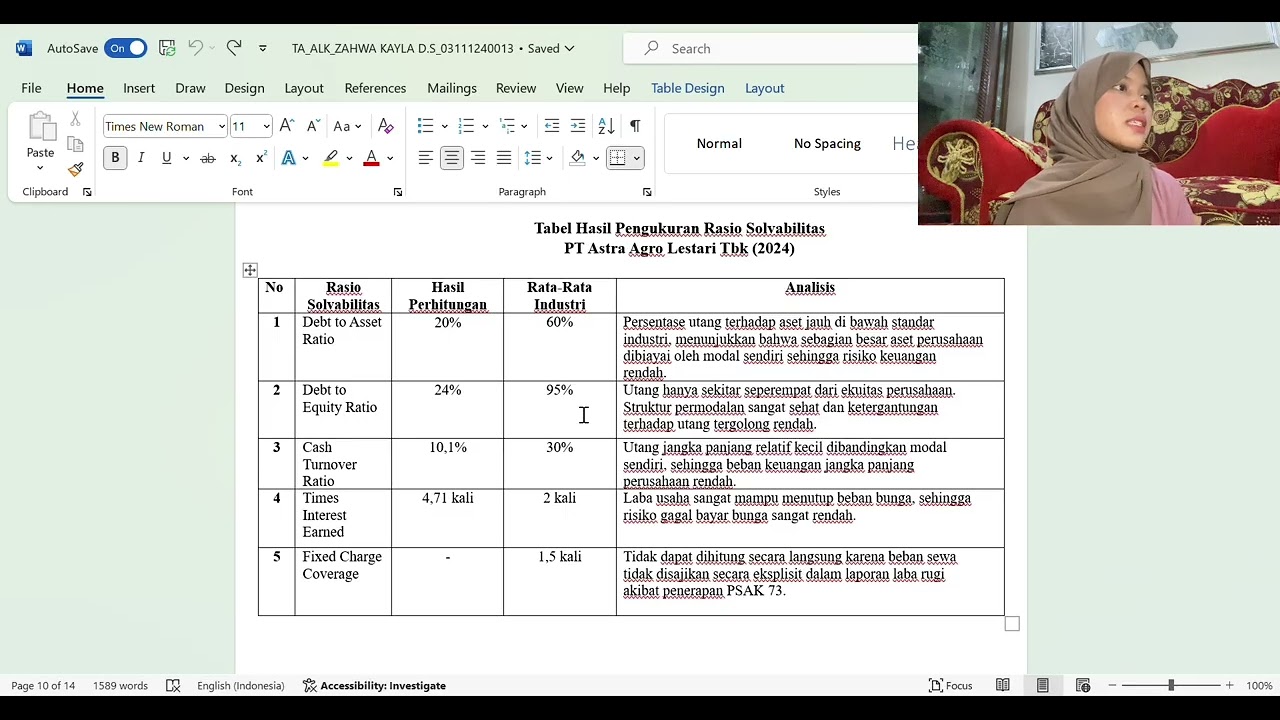This screenshot has width=1280, height=720.
Task: Click the Cut scissors icon
Action: [x=75, y=119]
